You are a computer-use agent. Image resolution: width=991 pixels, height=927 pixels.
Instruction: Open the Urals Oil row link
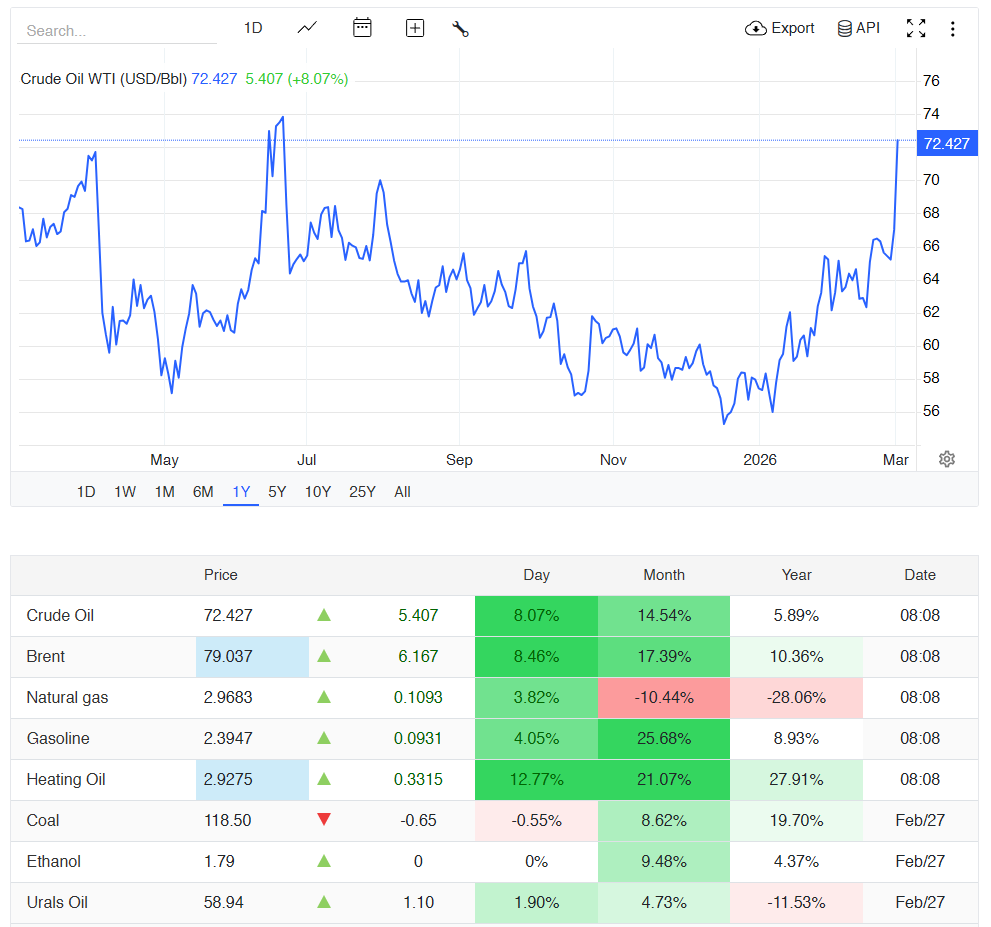point(57,902)
